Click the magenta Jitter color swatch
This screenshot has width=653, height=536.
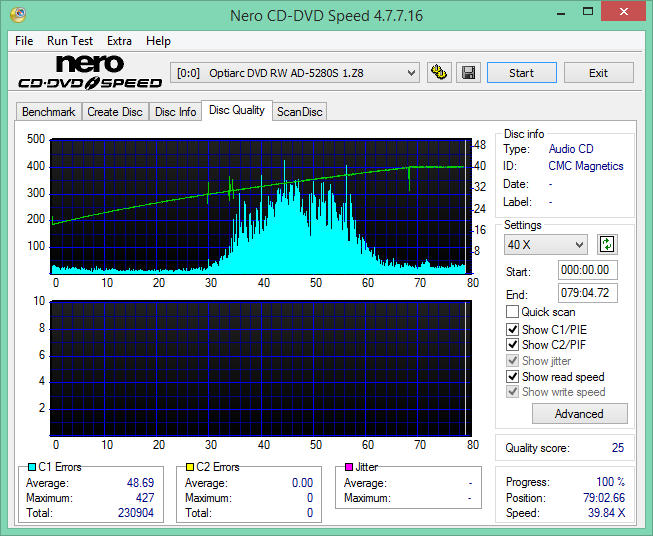pyautogui.click(x=349, y=467)
